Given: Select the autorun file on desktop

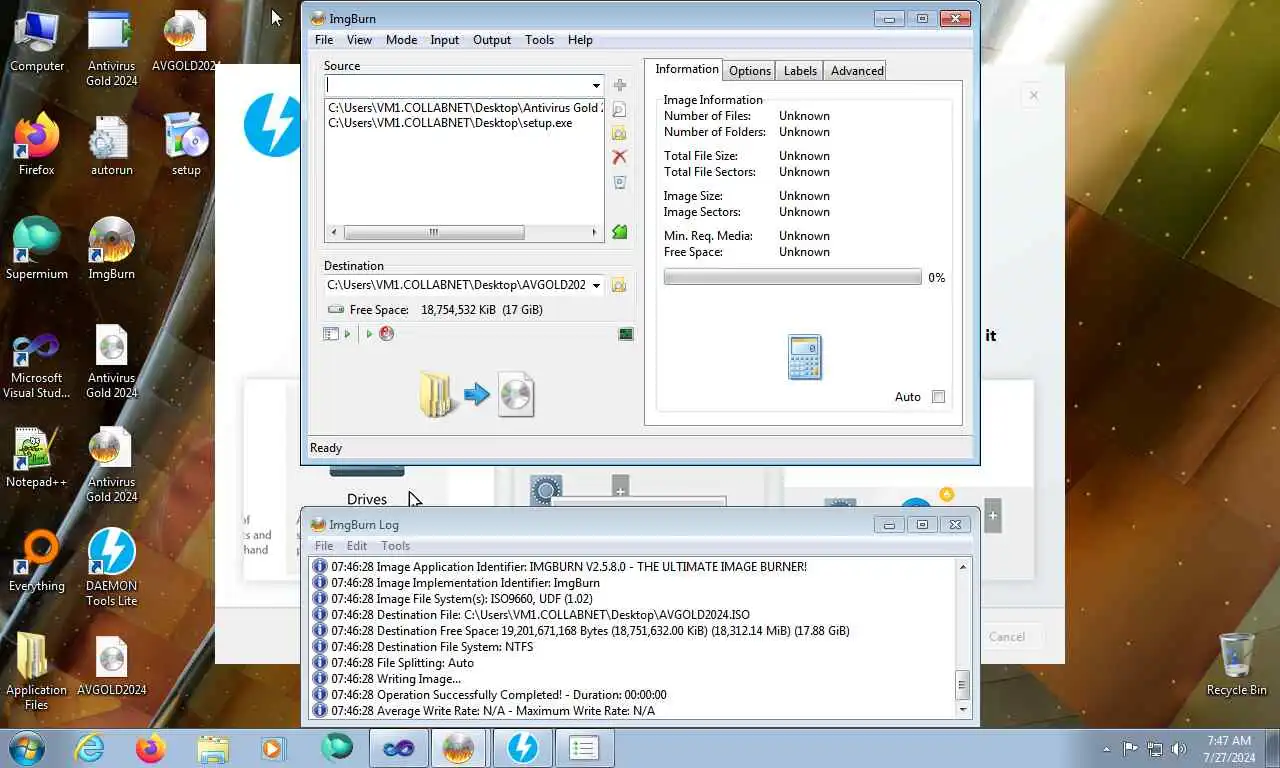Looking at the screenshot, I should tap(112, 144).
